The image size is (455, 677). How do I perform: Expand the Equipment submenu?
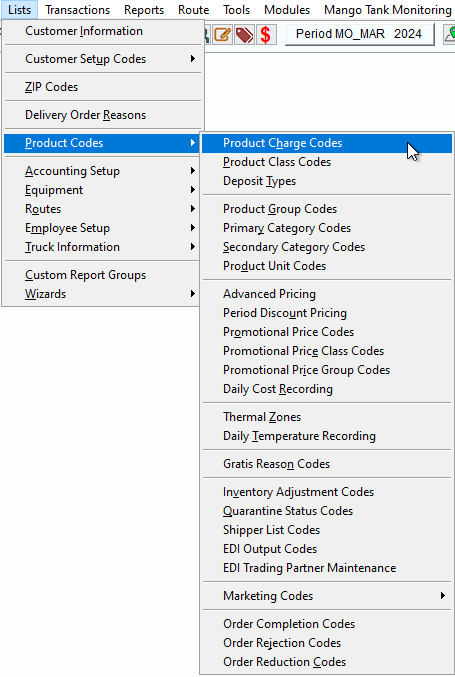(x=103, y=190)
